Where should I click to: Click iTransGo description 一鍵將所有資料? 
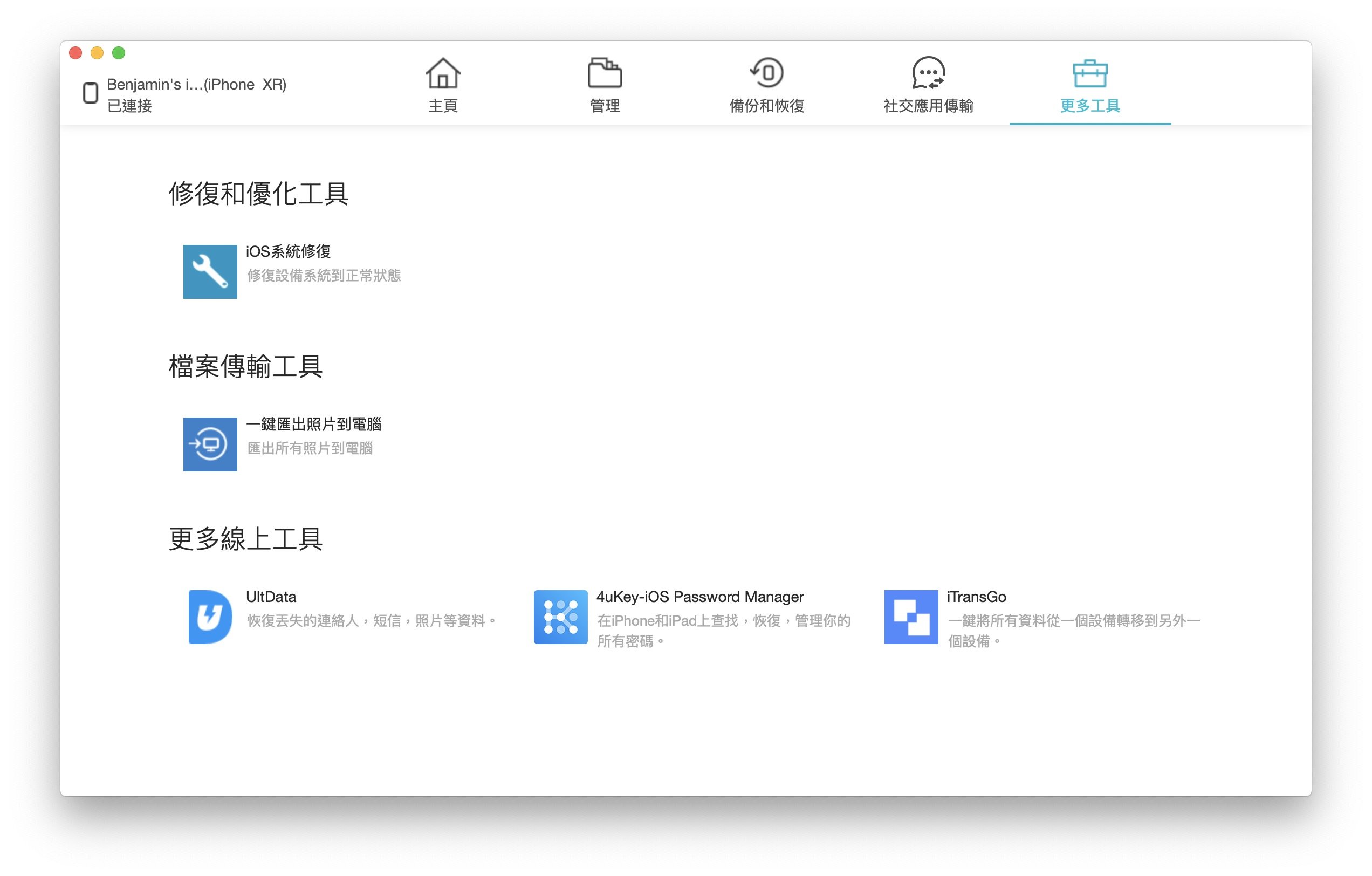pos(1074,631)
